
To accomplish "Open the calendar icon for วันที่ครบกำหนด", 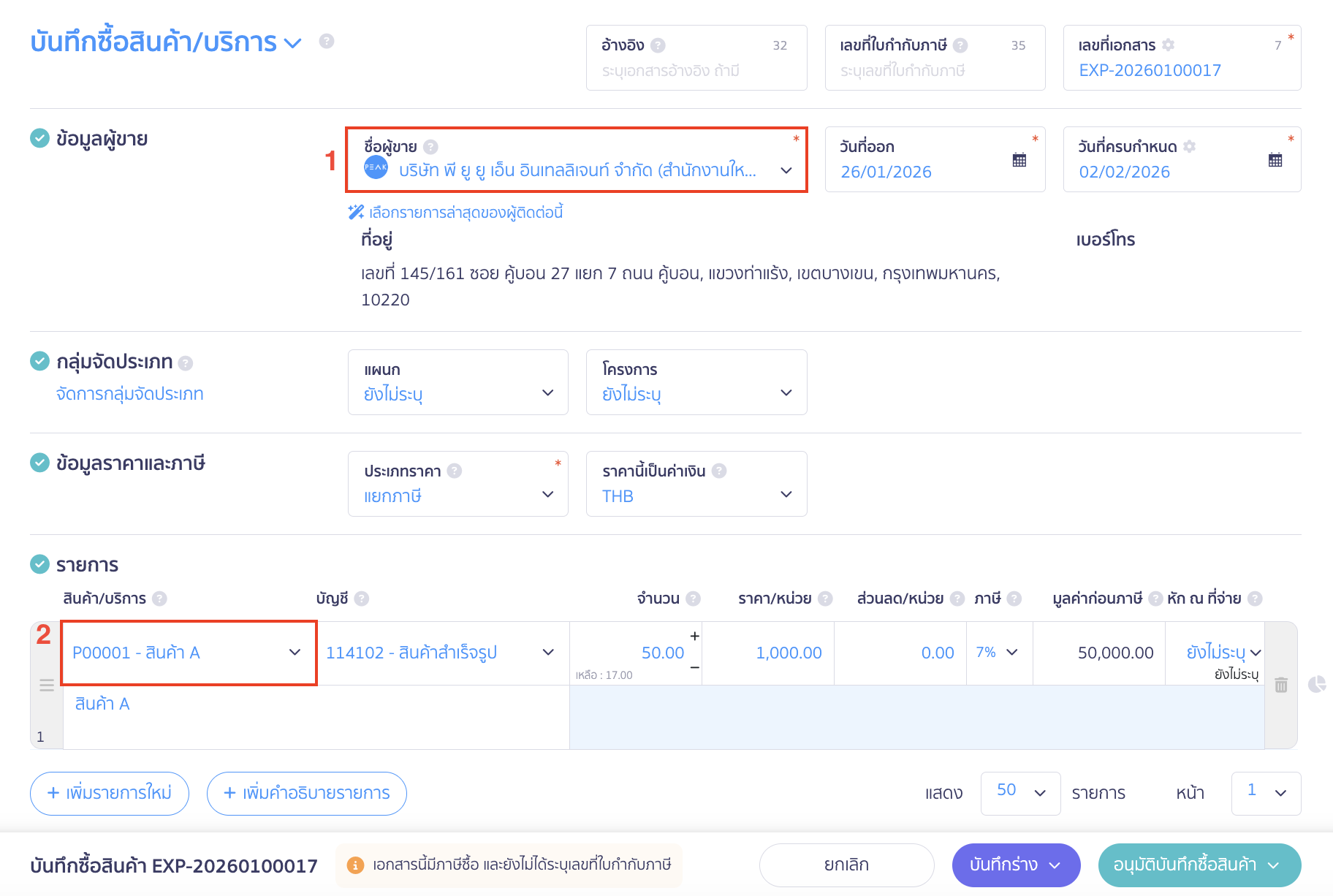I will (x=1275, y=160).
